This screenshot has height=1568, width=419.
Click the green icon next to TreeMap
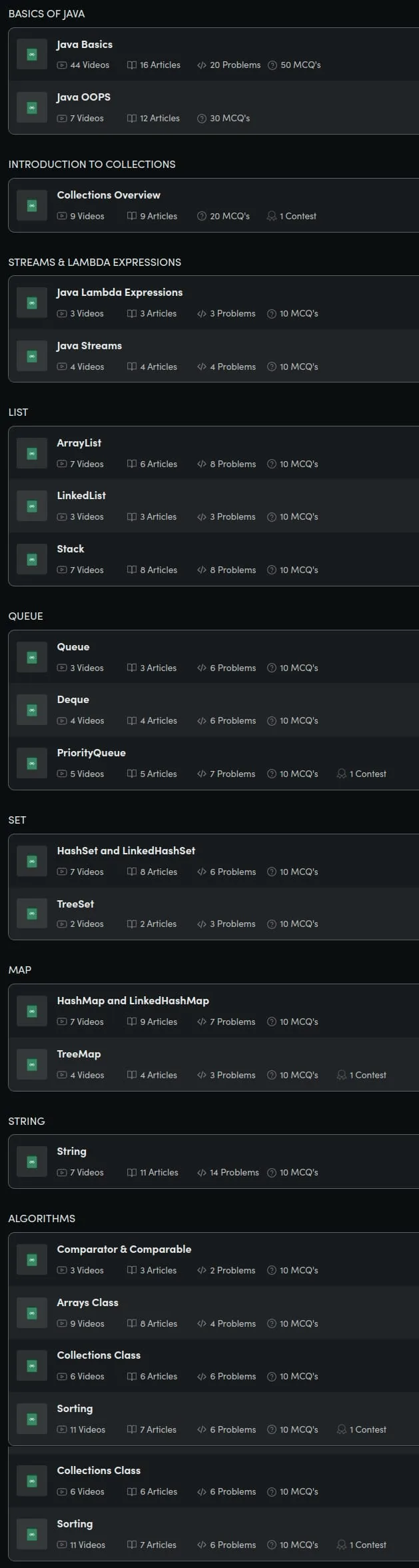pyautogui.click(x=31, y=1064)
